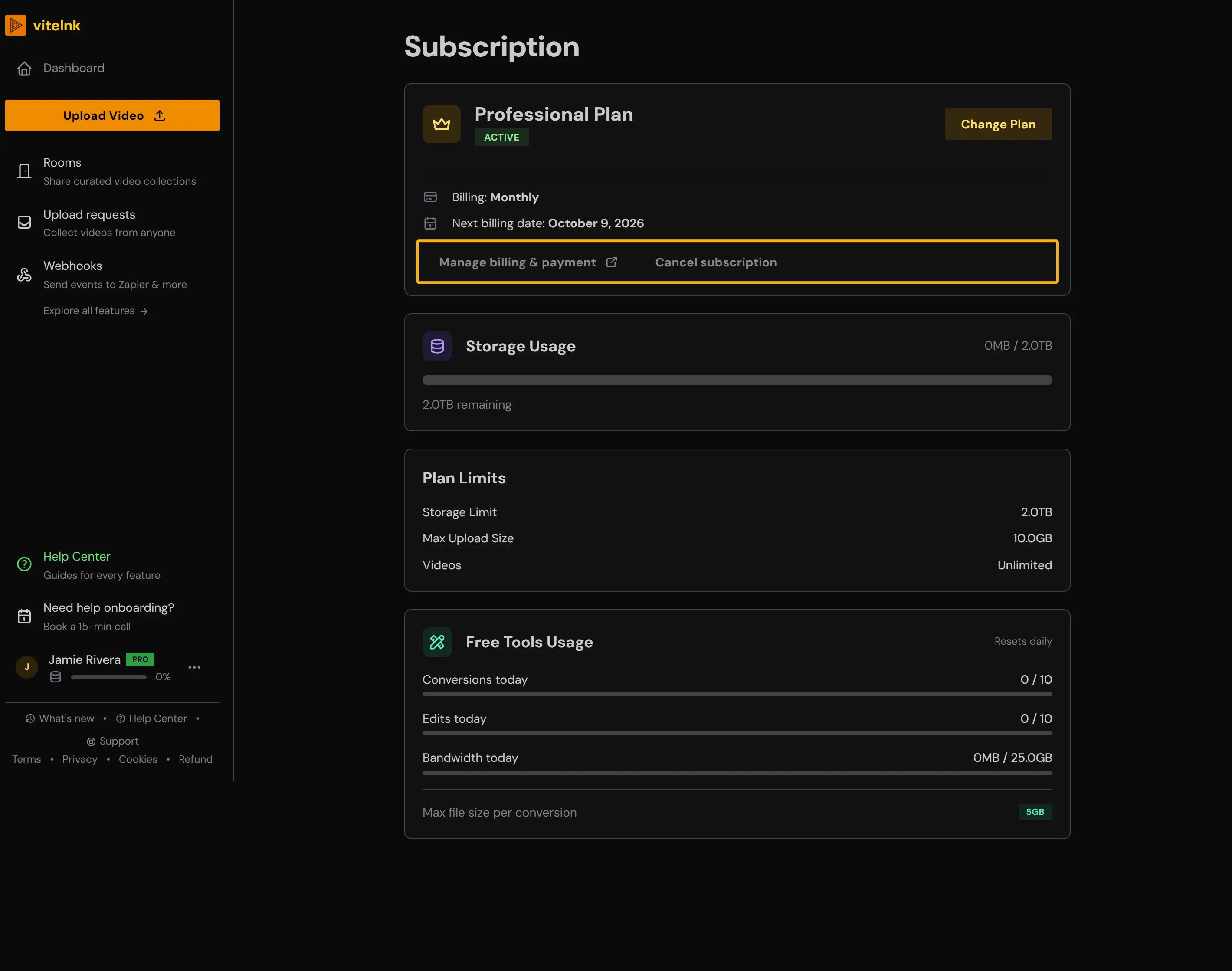Screen dimensions: 1232x971
Task: Click the Free Tools Usage tools icon
Action: coord(437,643)
